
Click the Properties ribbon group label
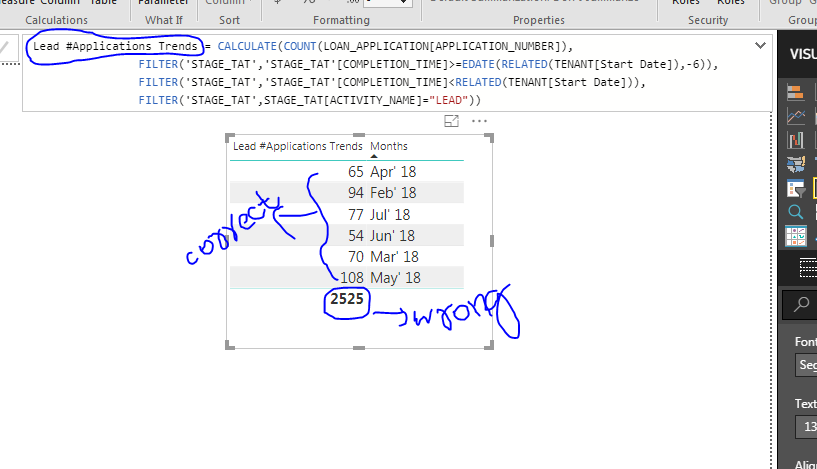point(539,20)
